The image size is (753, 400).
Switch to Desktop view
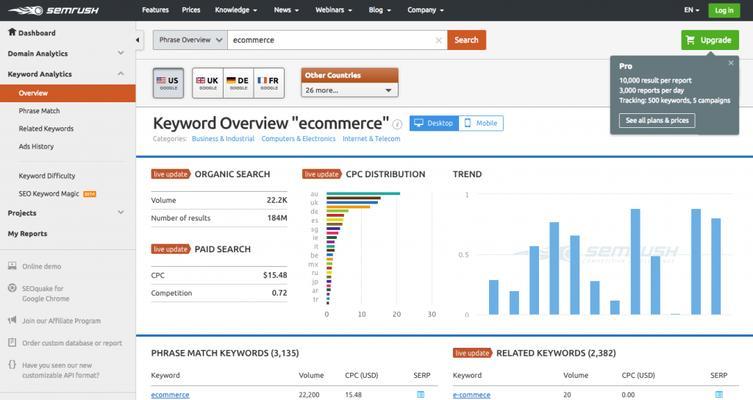coord(434,123)
